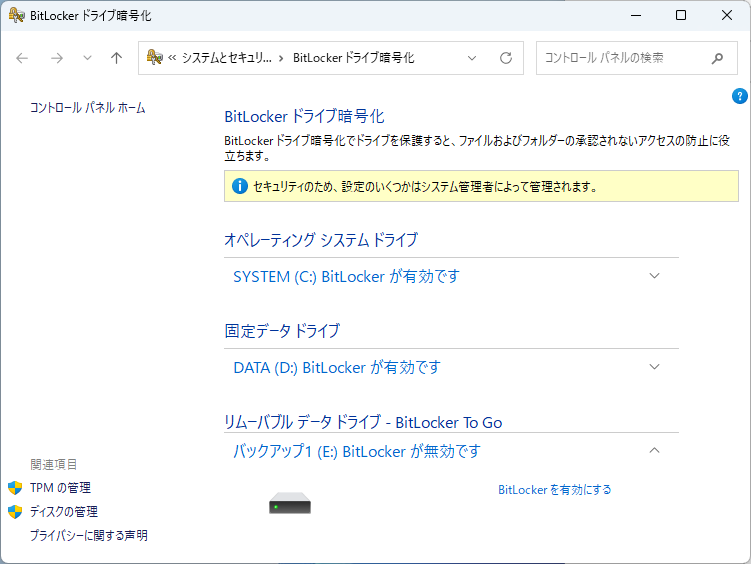
Task: Click the ディスクの管理 shield icon
Action: coord(15,512)
